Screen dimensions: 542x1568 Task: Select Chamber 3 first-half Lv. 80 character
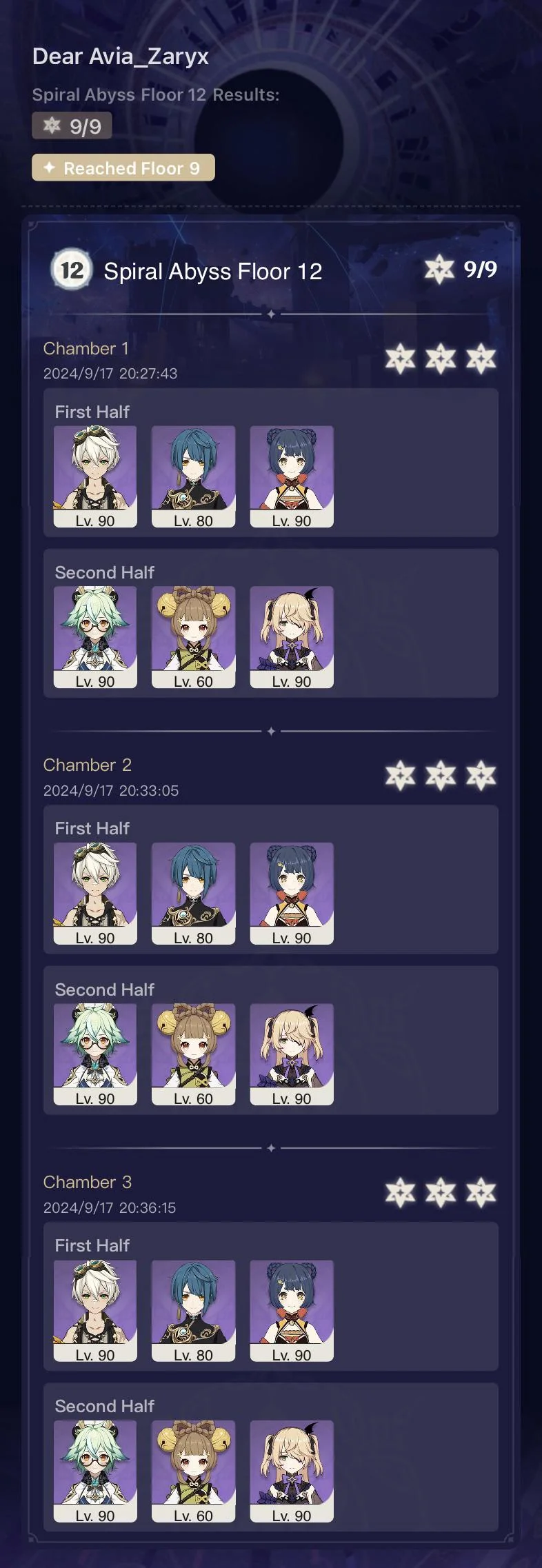pyautogui.click(x=193, y=1311)
